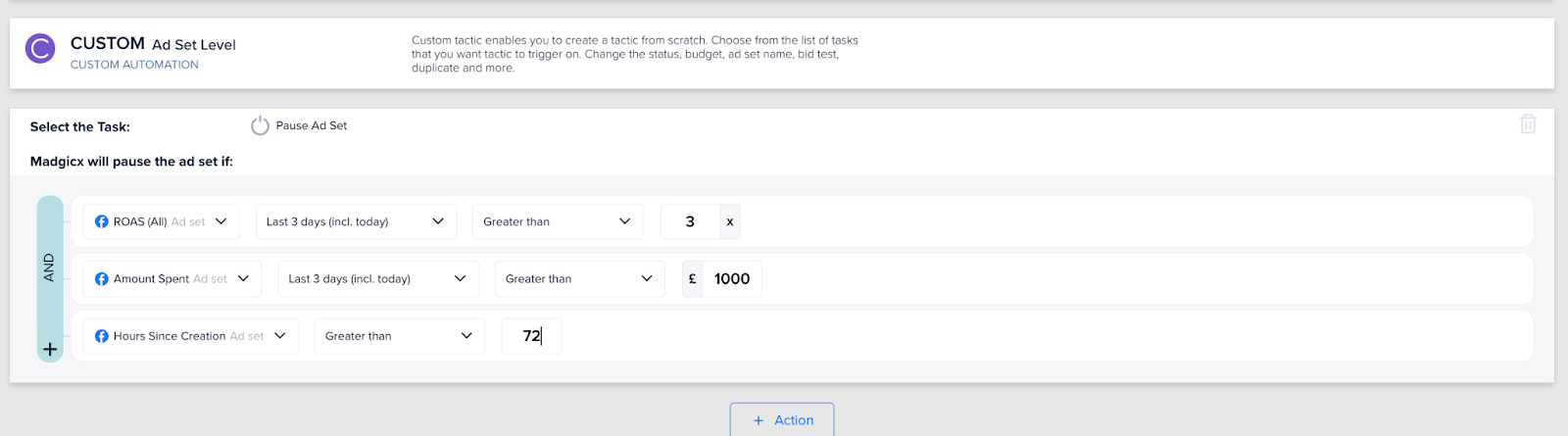Click the Facebook icon beside ROAS (All)
Viewport: 1568px width, 436px height.
pos(101,221)
